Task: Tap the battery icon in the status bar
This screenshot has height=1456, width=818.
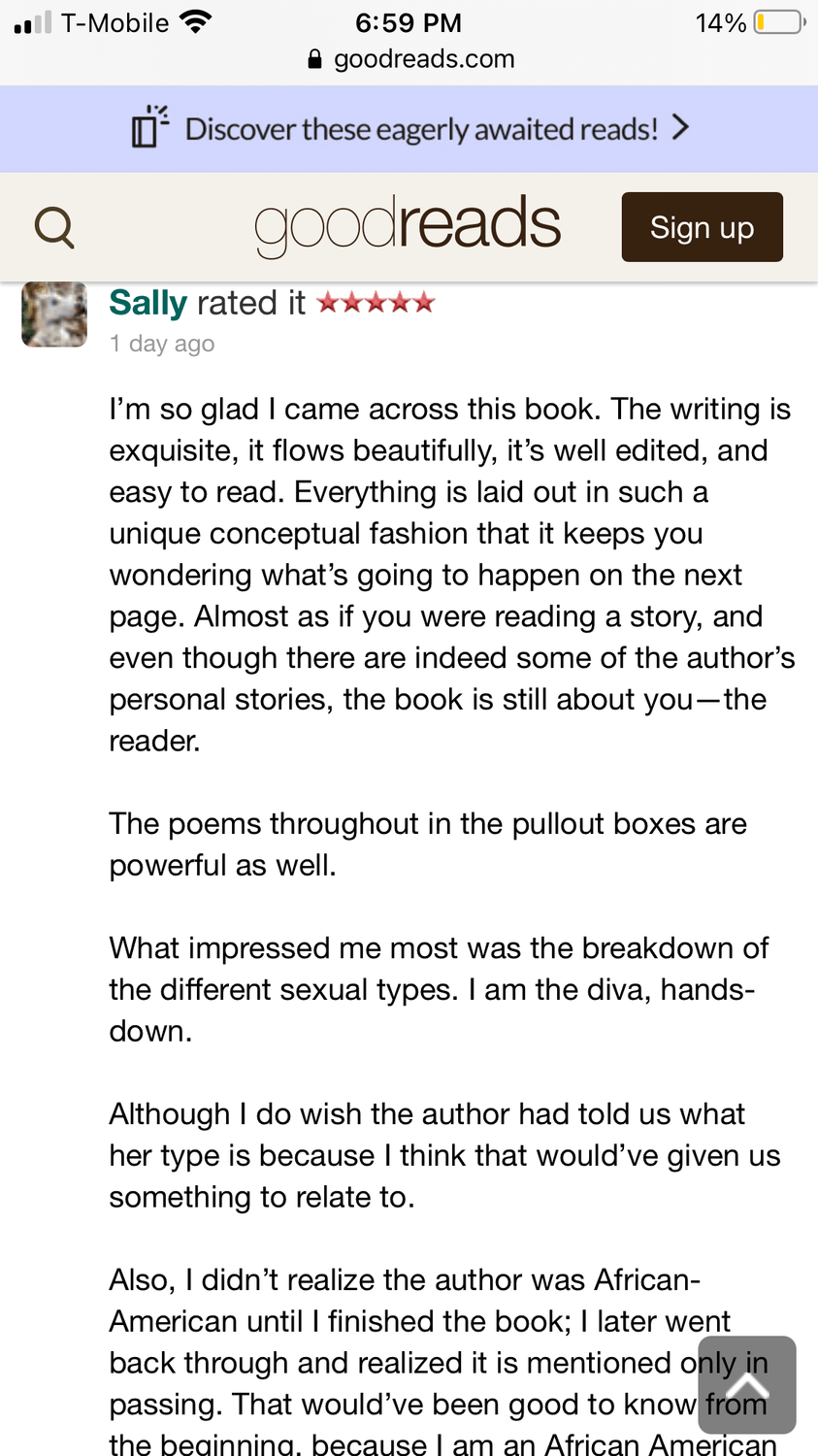Action: (779, 22)
